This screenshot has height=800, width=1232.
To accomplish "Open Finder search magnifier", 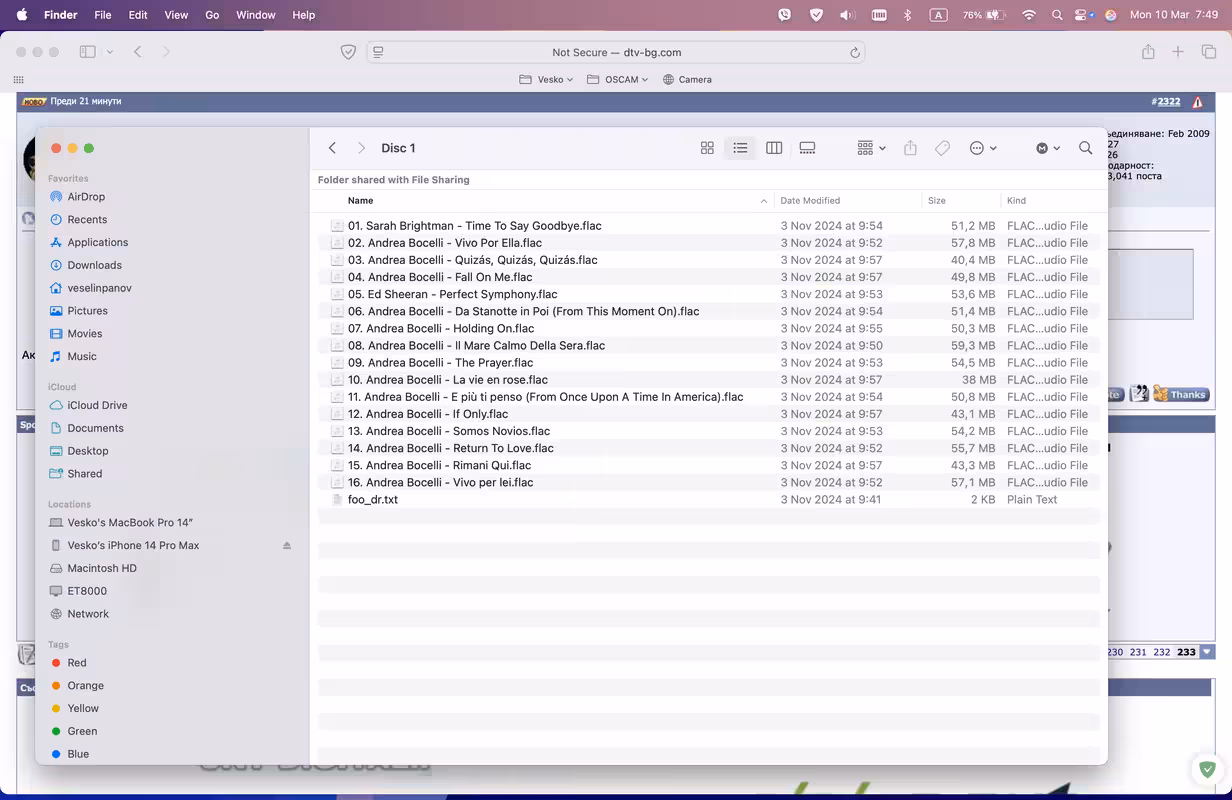I will tap(1086, 148).
